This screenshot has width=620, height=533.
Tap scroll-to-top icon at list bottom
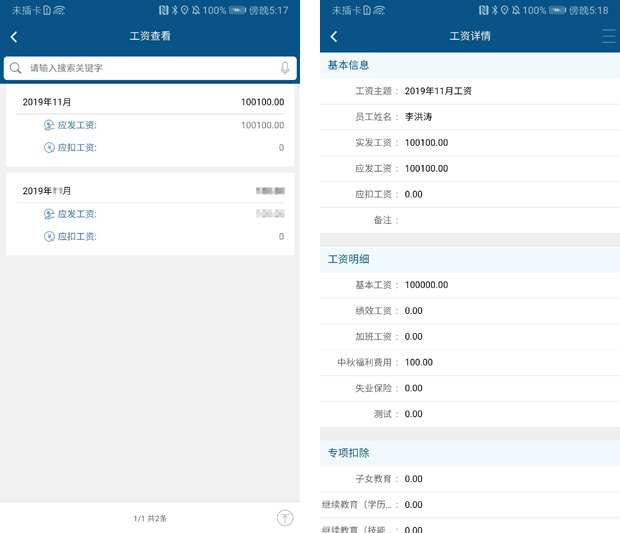(x=285, y=517)
